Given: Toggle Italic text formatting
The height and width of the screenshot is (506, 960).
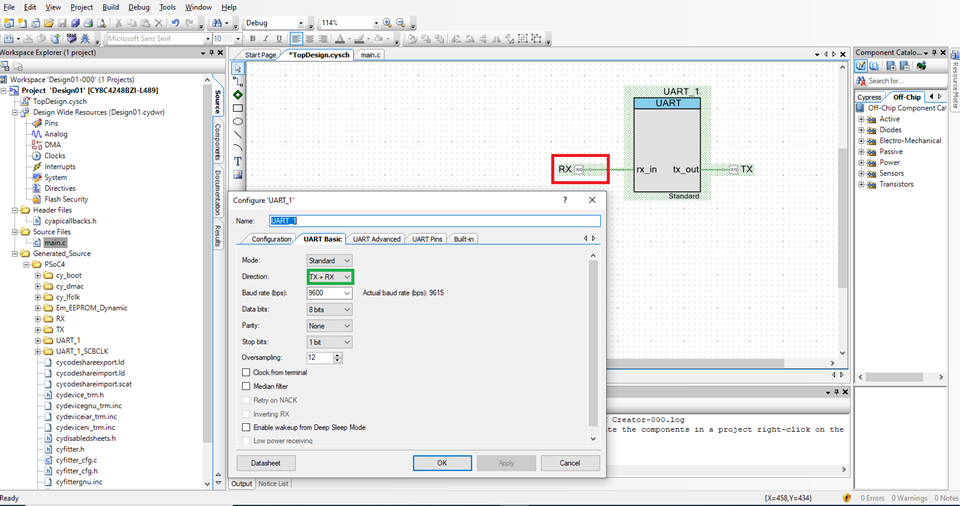Looking at the screenshot, I should (266, 39).
